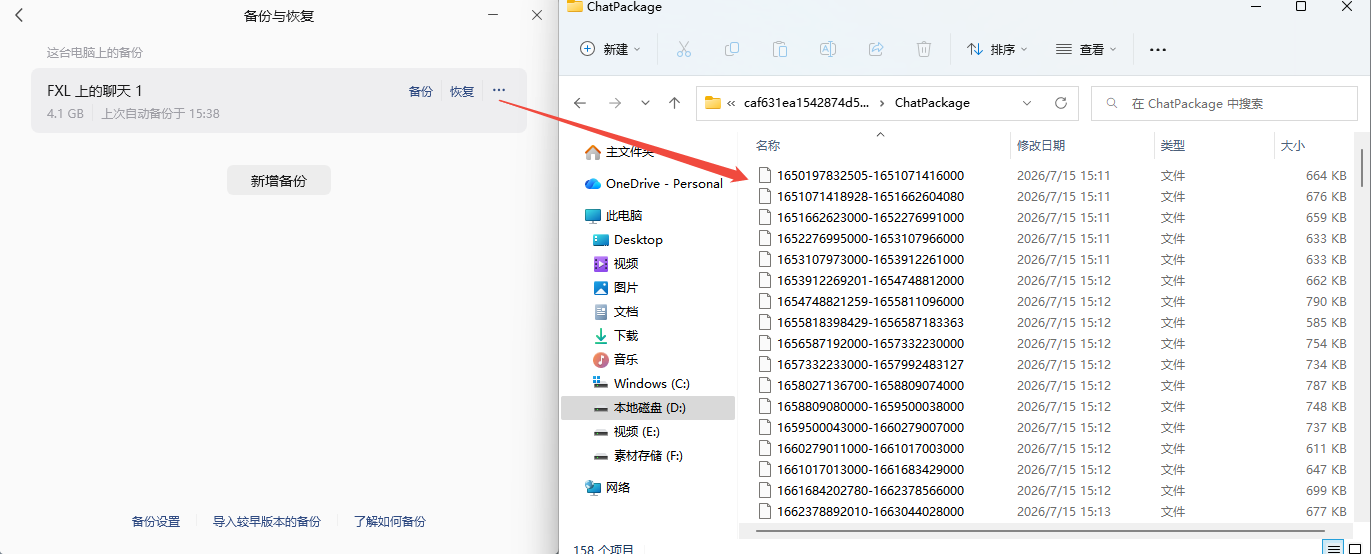Open the Documents library in sidebar
1371x554 pixels.
click(x=616, y=312)
